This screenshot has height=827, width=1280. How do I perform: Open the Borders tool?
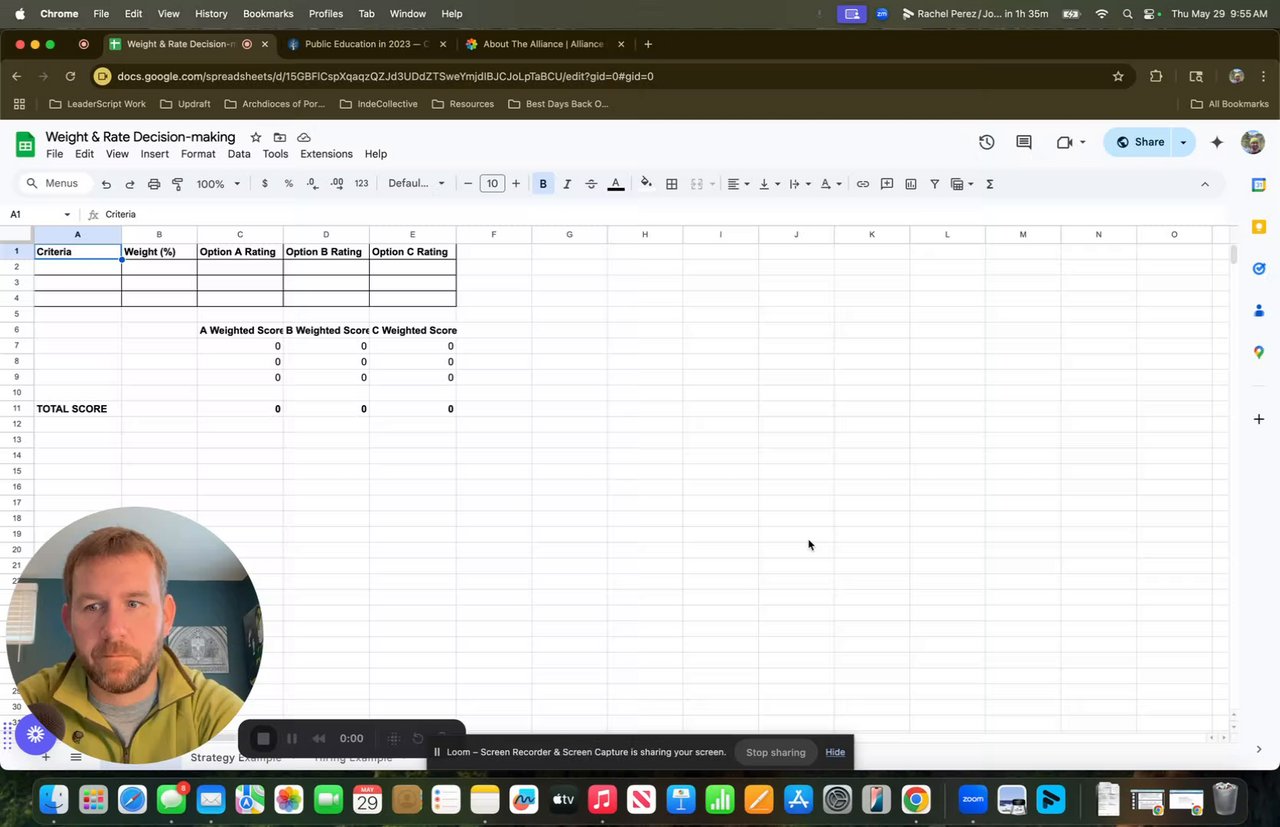pos(672,184)
